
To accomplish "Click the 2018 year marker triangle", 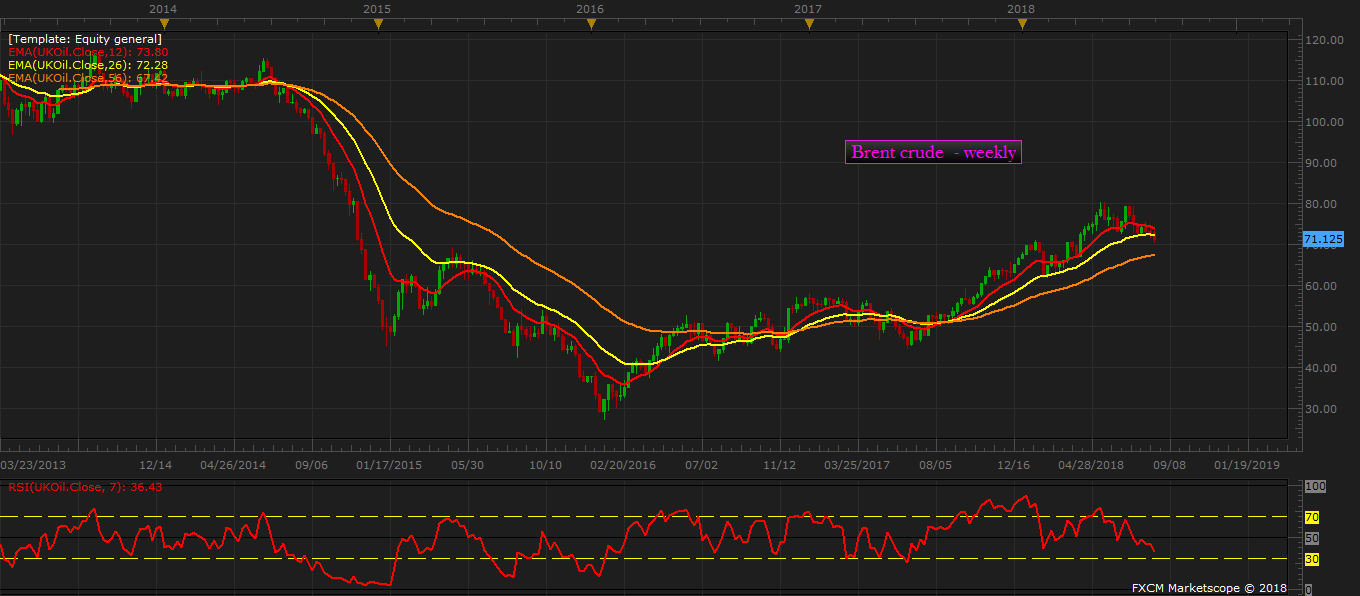I will click(x=1021, y=24).
